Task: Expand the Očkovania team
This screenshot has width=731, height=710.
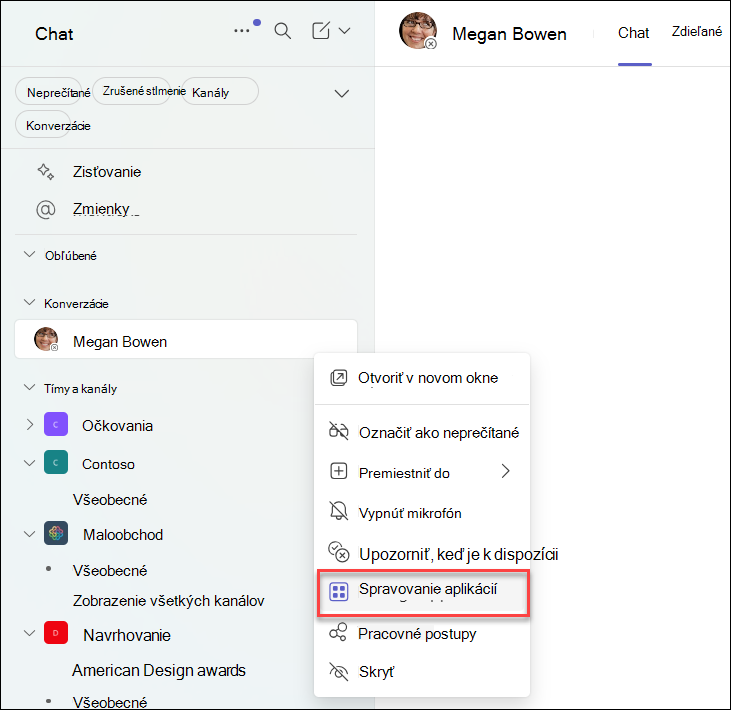Action: pos(30,425)
